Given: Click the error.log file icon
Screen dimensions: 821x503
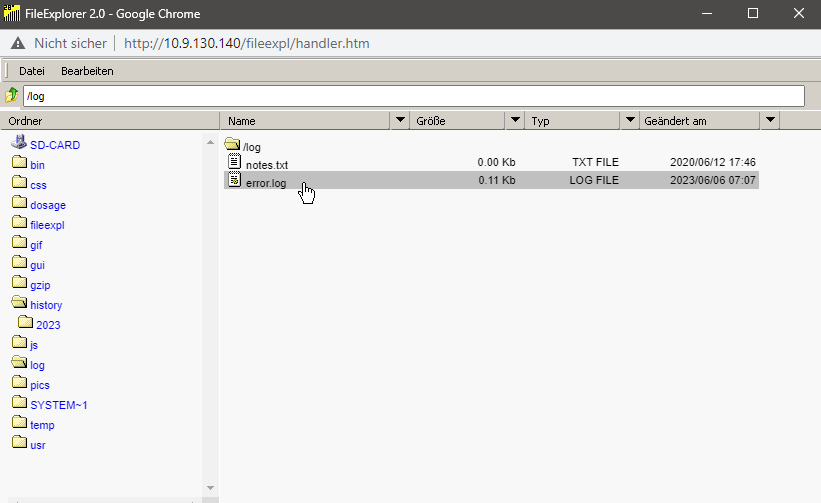Looking at the screenshot, I should pos(235,180).
